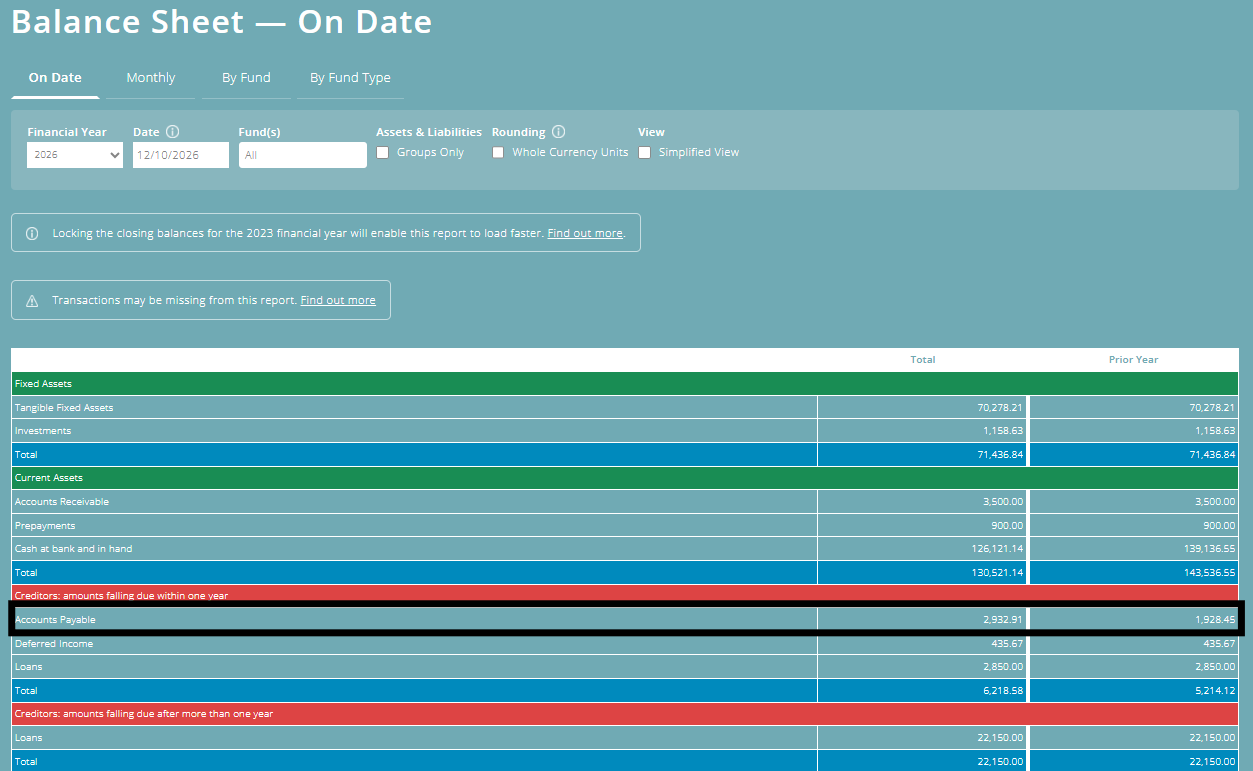Enable the Groups Only checkbox
The height and width of the screenshot is (771, 1253).
(383, 153)
